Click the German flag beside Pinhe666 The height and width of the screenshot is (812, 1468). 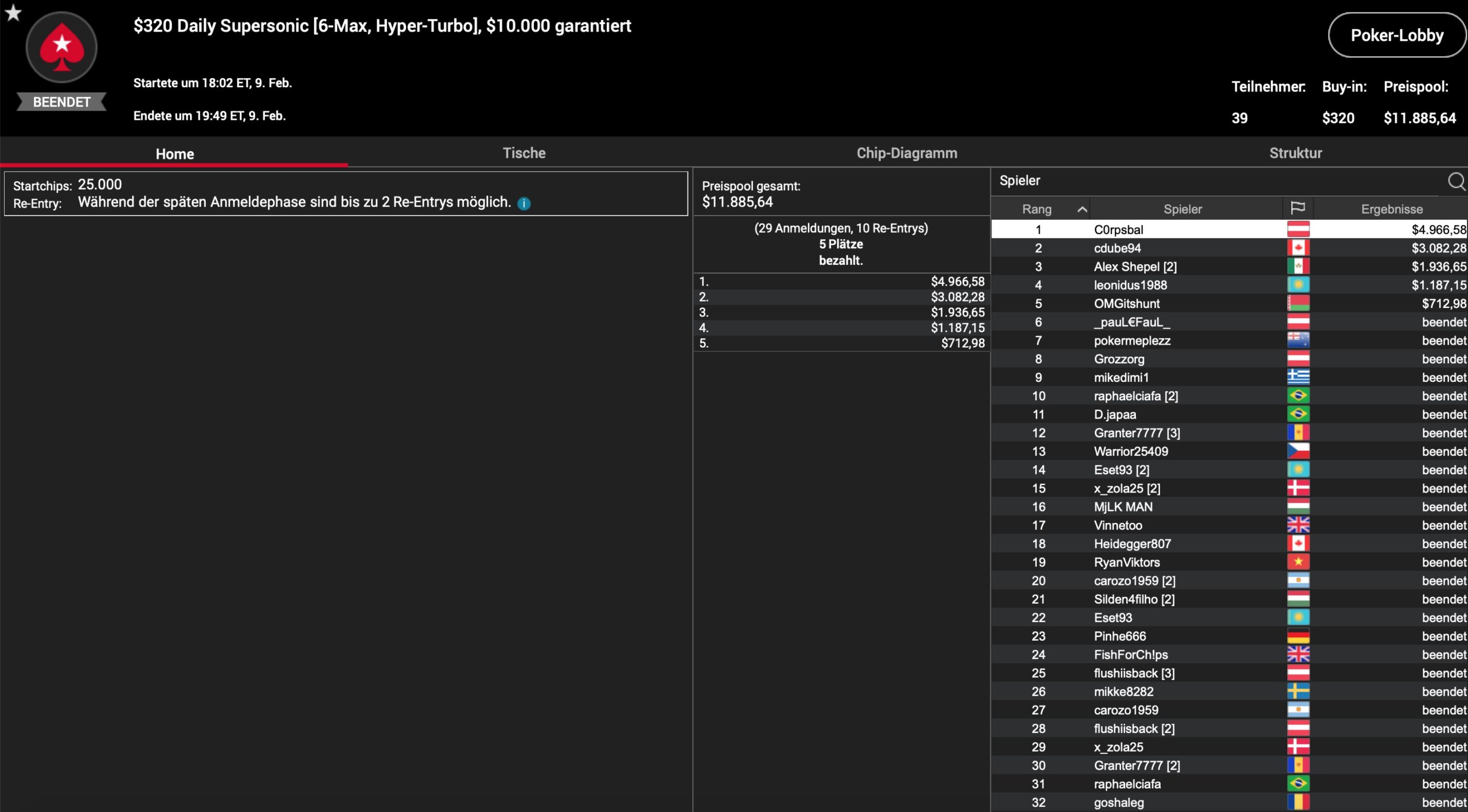pos(1298,636)
